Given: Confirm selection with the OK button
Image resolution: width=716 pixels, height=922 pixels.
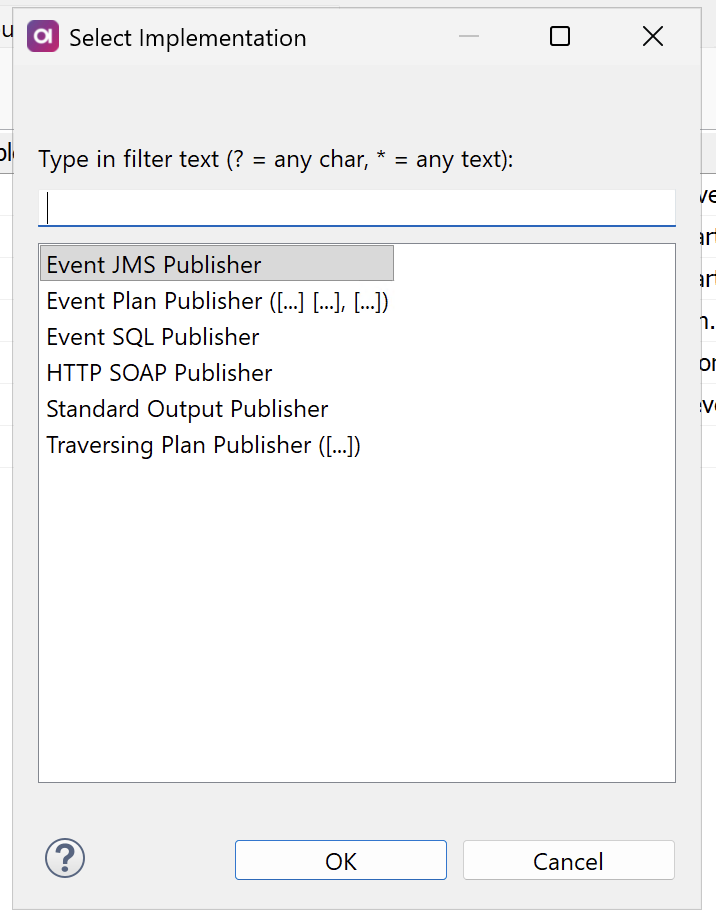Looking at the screenshot, I should (340, 860).
